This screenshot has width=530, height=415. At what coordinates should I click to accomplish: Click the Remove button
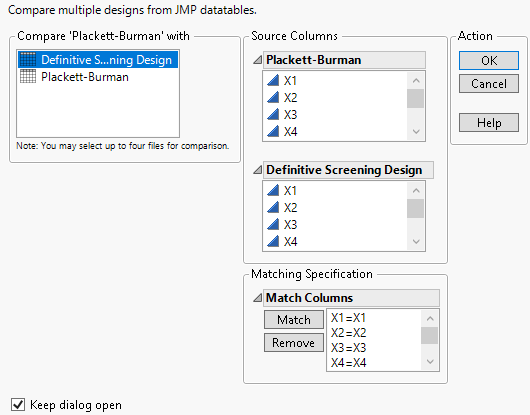pyautogui.click(x=294, y=343)
